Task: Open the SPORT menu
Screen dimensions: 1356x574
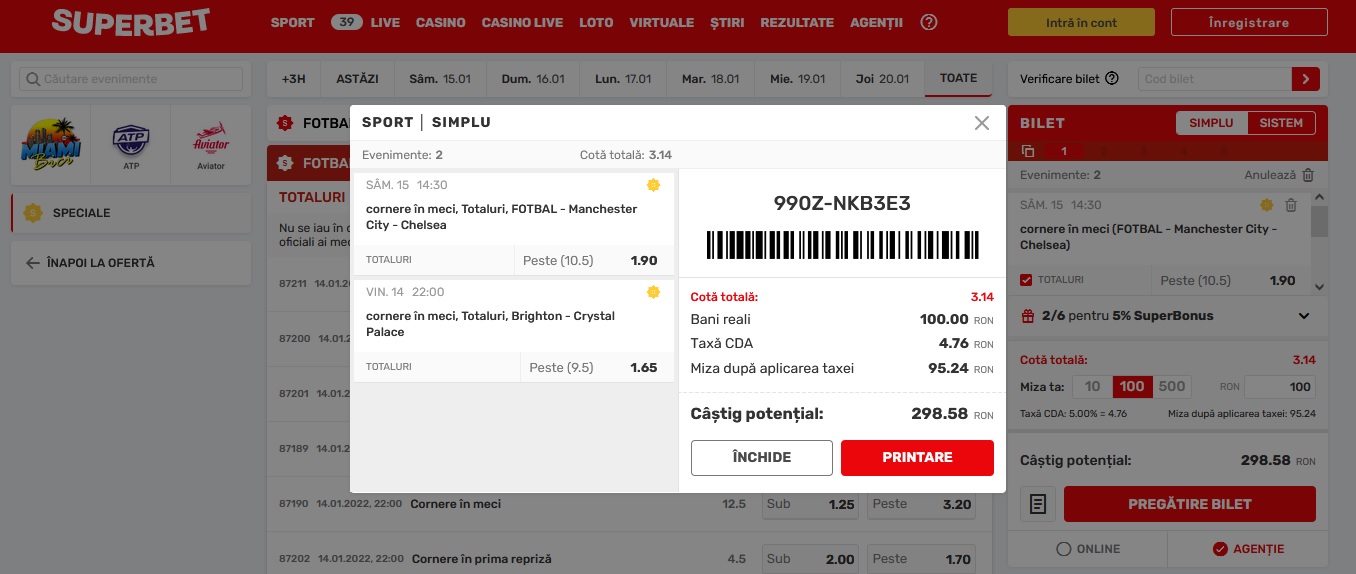Action: [292, 22]
